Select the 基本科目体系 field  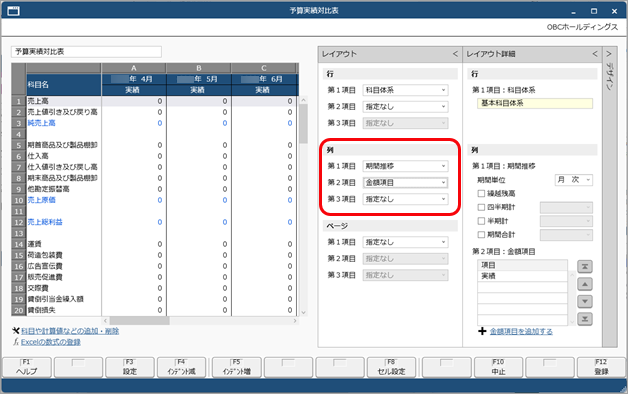click(x=535, y=103)
